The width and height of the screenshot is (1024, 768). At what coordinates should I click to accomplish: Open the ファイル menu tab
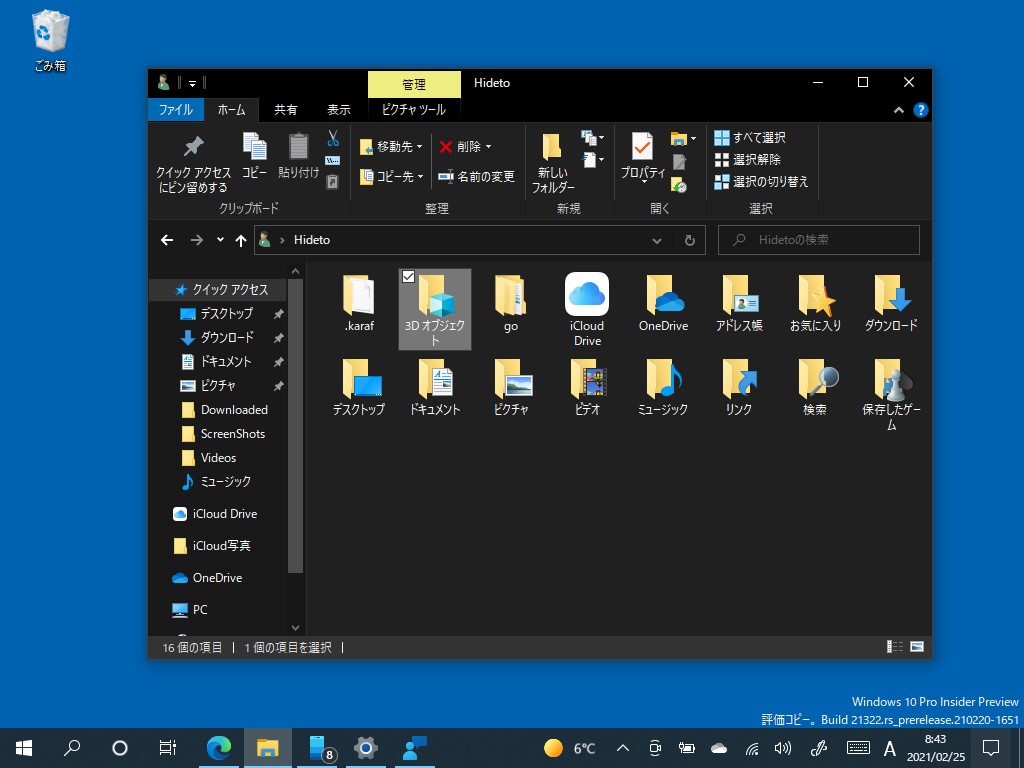coord(176,110)
